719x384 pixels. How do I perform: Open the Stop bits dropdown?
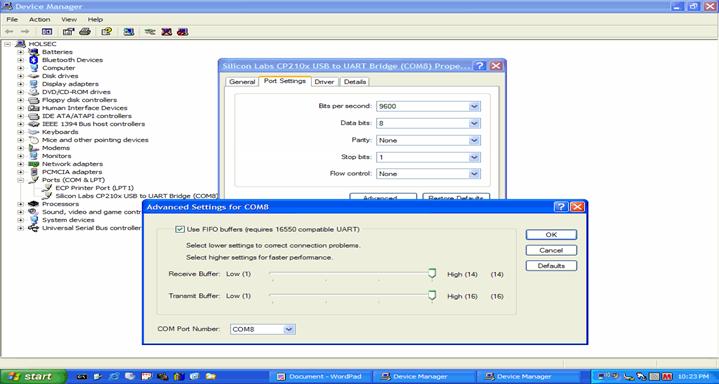[474, 157]
